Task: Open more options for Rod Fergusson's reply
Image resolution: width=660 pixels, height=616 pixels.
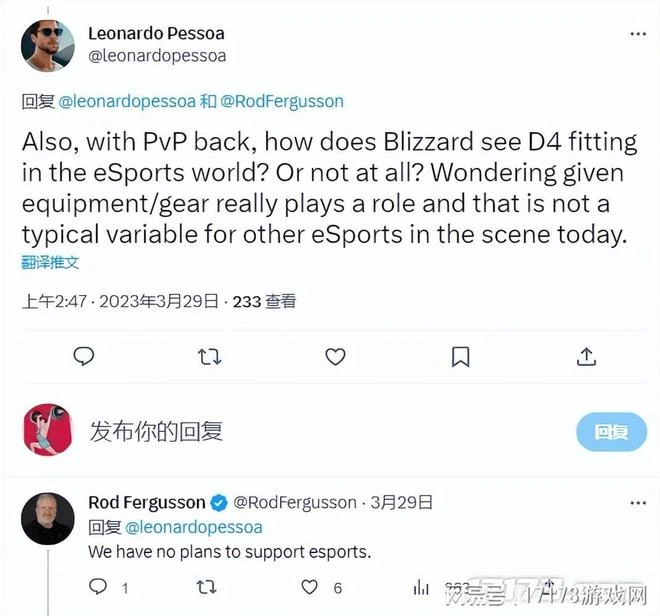Action: coord(638,503)
